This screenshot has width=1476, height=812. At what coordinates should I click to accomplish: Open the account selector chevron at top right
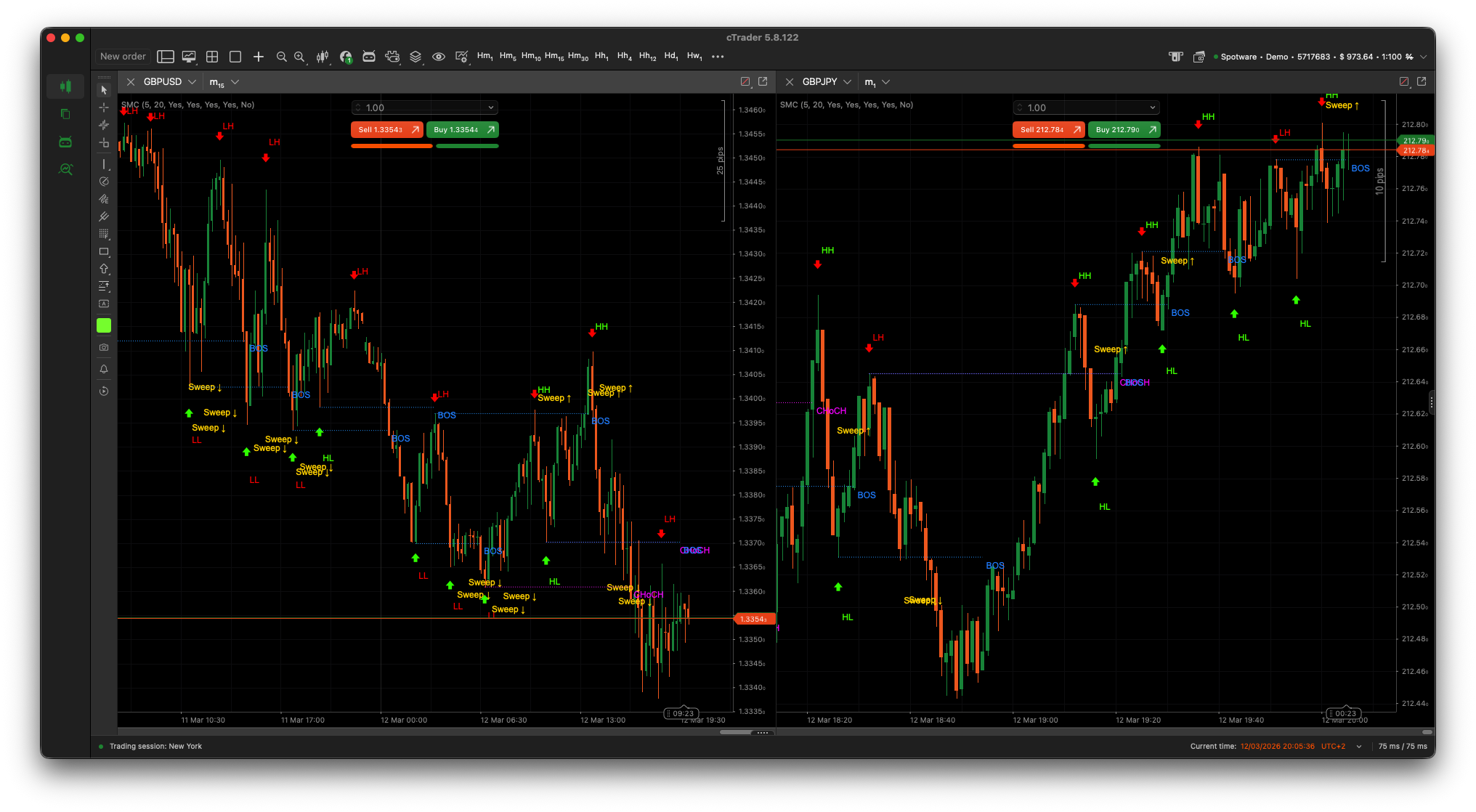pos(1423,57)
